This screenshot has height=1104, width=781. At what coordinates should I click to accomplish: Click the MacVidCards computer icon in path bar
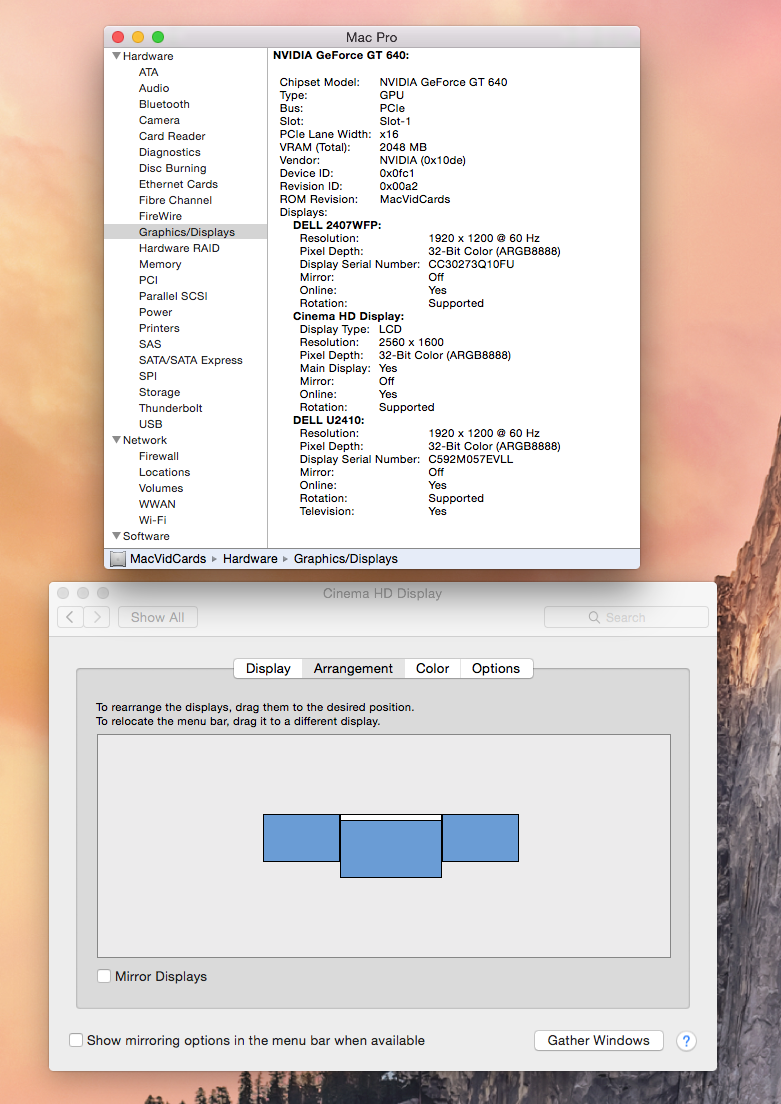[118, 559]
